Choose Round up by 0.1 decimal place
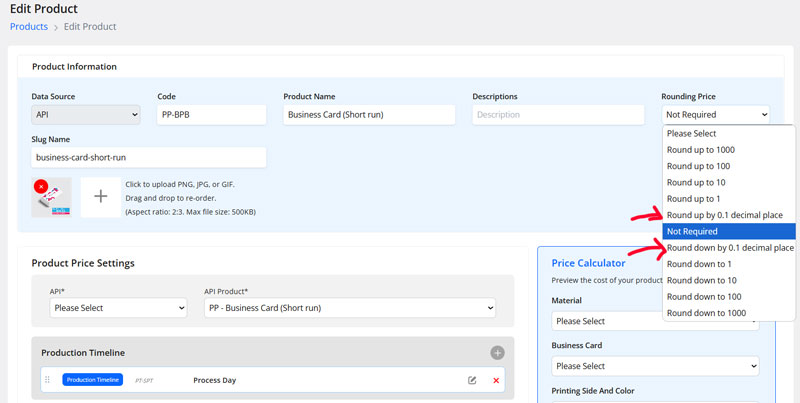The image size is (800, 403). pos(730,215)
